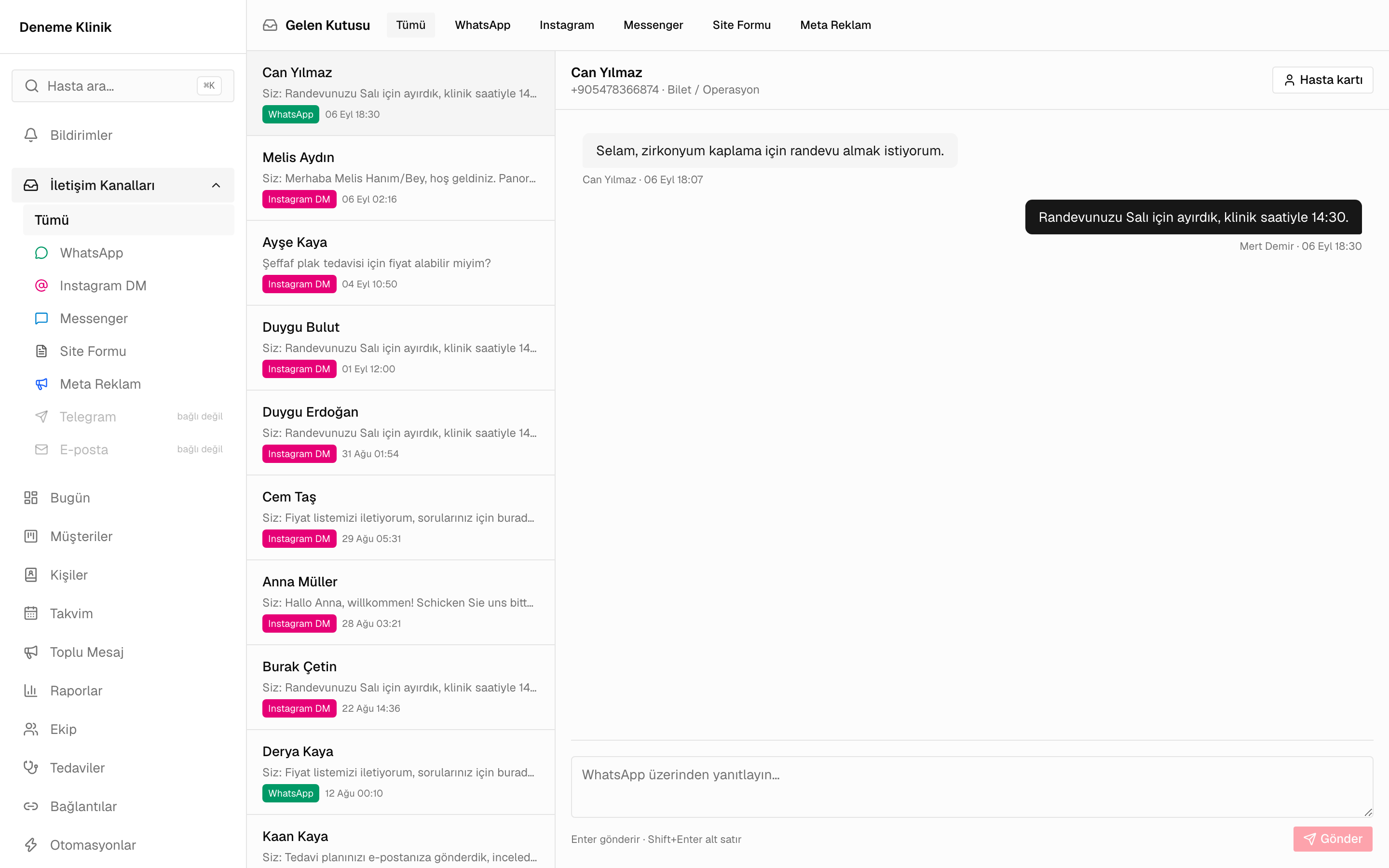Open the Kişiler contacts icon

[x=31, y=574]
